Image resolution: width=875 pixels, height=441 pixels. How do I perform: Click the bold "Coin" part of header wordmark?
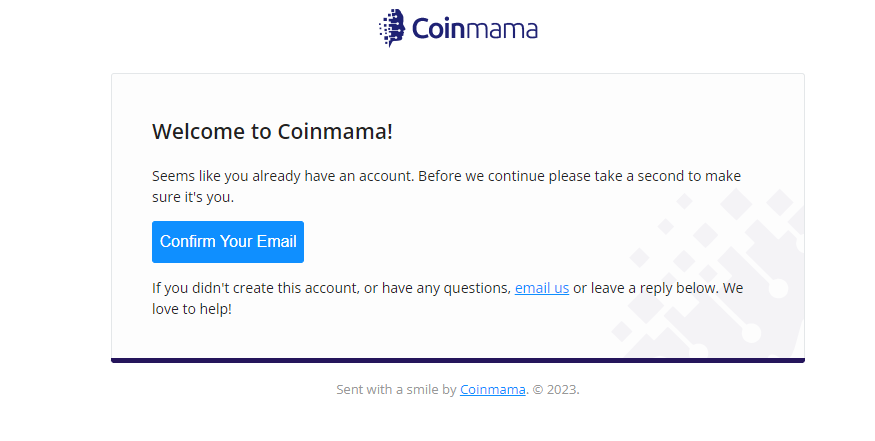click(x=438, y=28)
